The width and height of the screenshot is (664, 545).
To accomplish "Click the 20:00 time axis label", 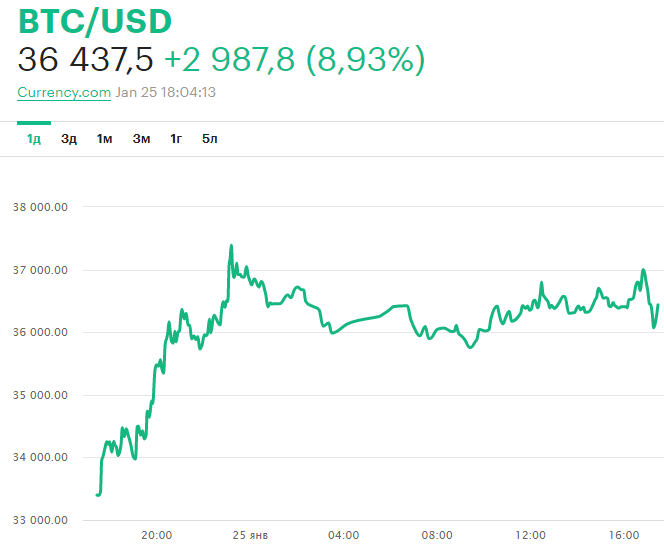I will (157, 535).
